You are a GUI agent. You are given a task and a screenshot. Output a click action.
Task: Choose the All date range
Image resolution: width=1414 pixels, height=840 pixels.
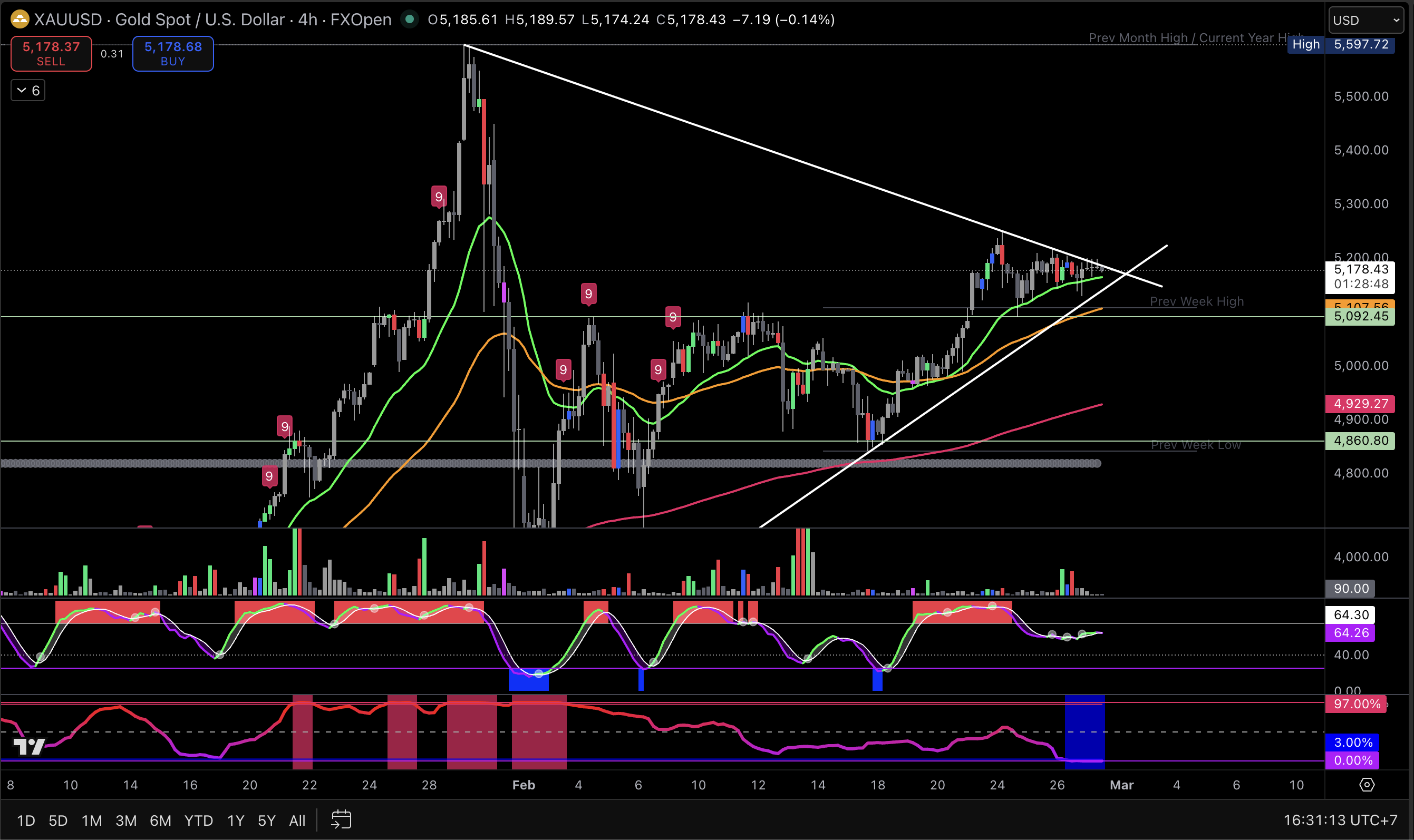(297, 820)
